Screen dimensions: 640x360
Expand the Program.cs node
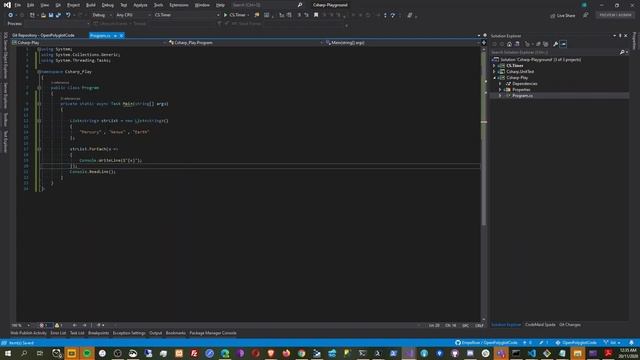[500, 96]
